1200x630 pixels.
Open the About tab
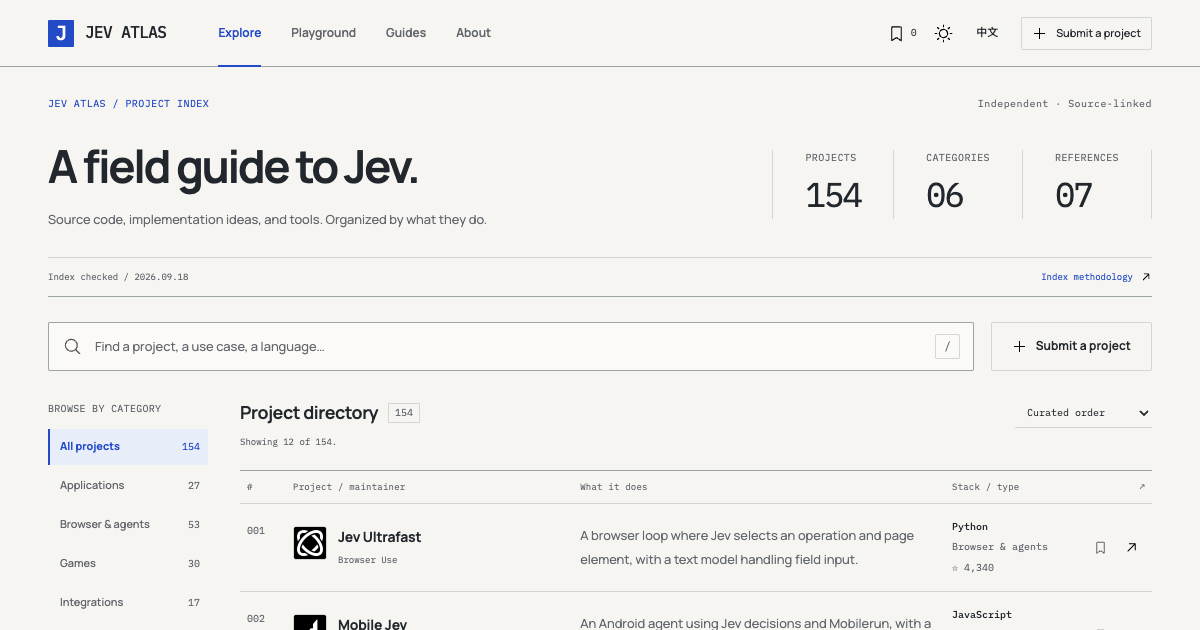coord(473,33)
